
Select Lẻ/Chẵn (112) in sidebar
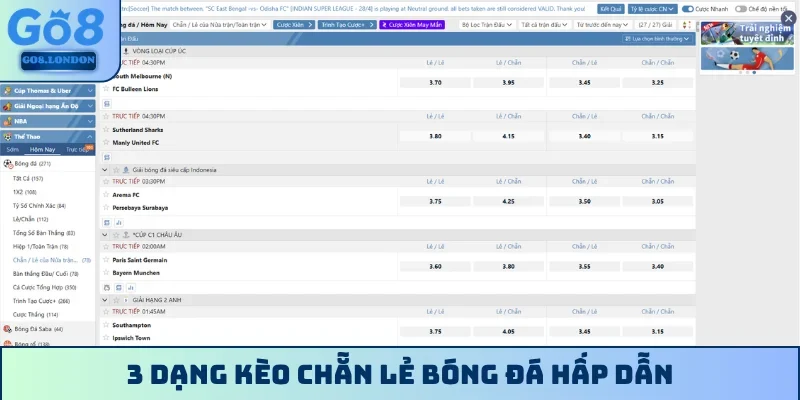[x=30, y=219]
